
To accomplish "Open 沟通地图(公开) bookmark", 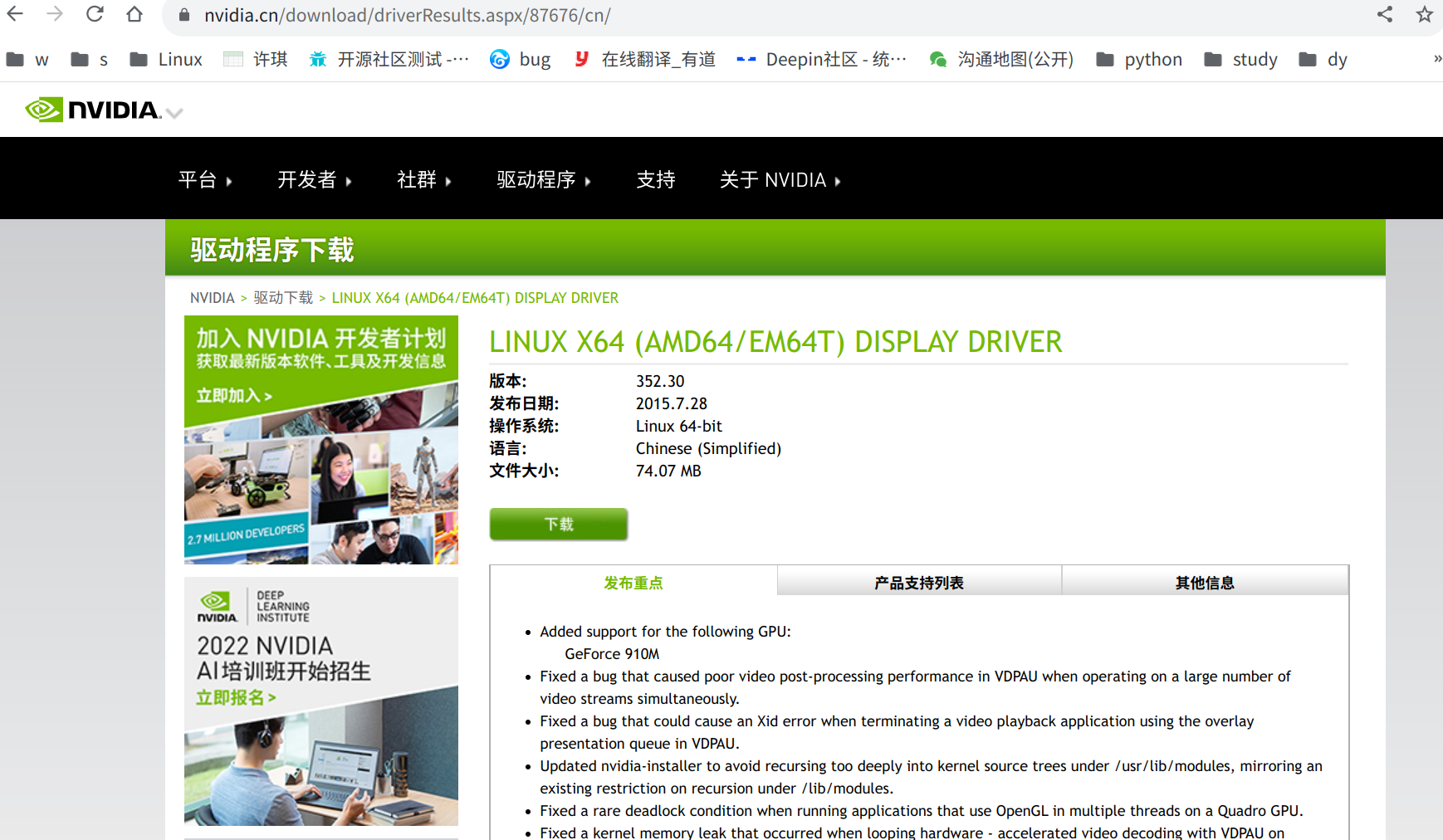I will coord(1001,60).
